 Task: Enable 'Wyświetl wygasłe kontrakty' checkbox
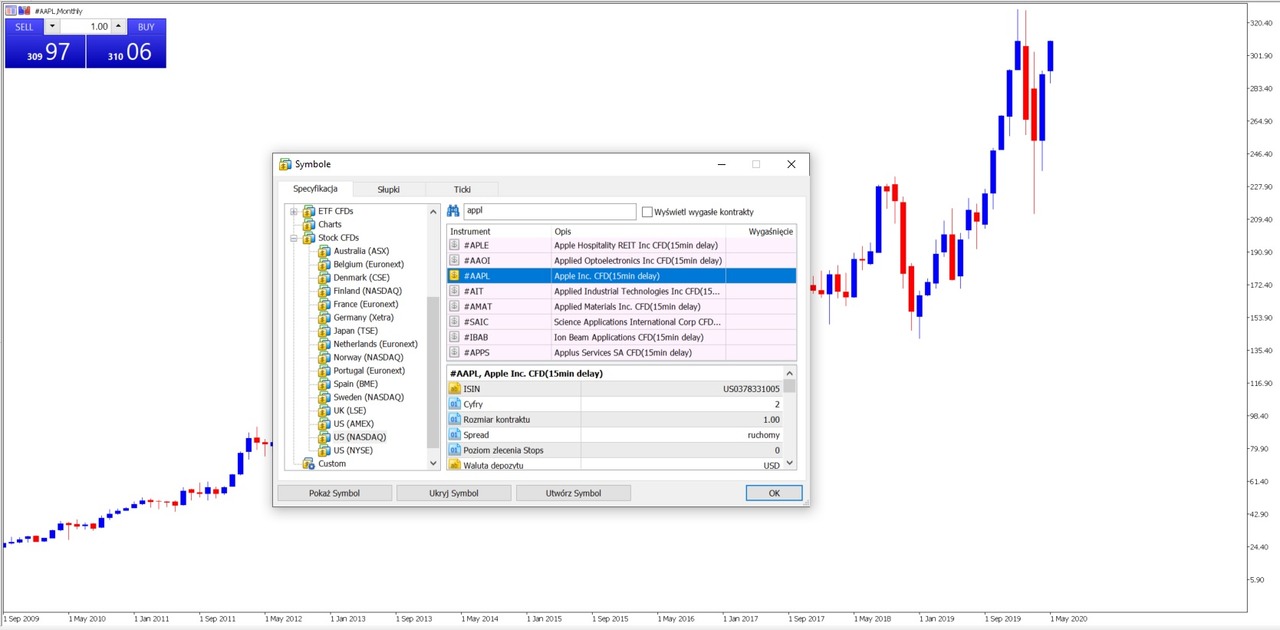pyautogui.click(x=647, y=212)
